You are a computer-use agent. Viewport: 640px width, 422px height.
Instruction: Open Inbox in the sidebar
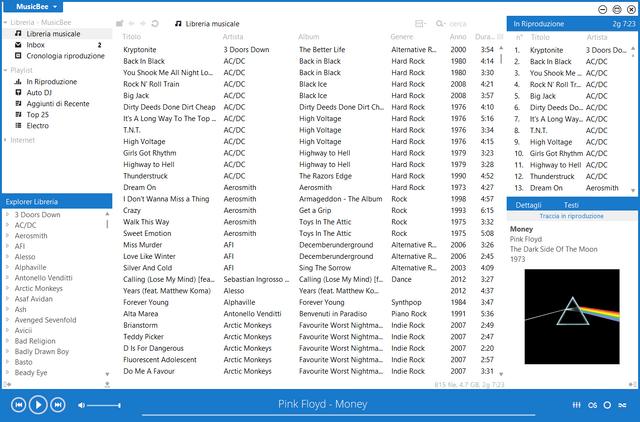36,45
